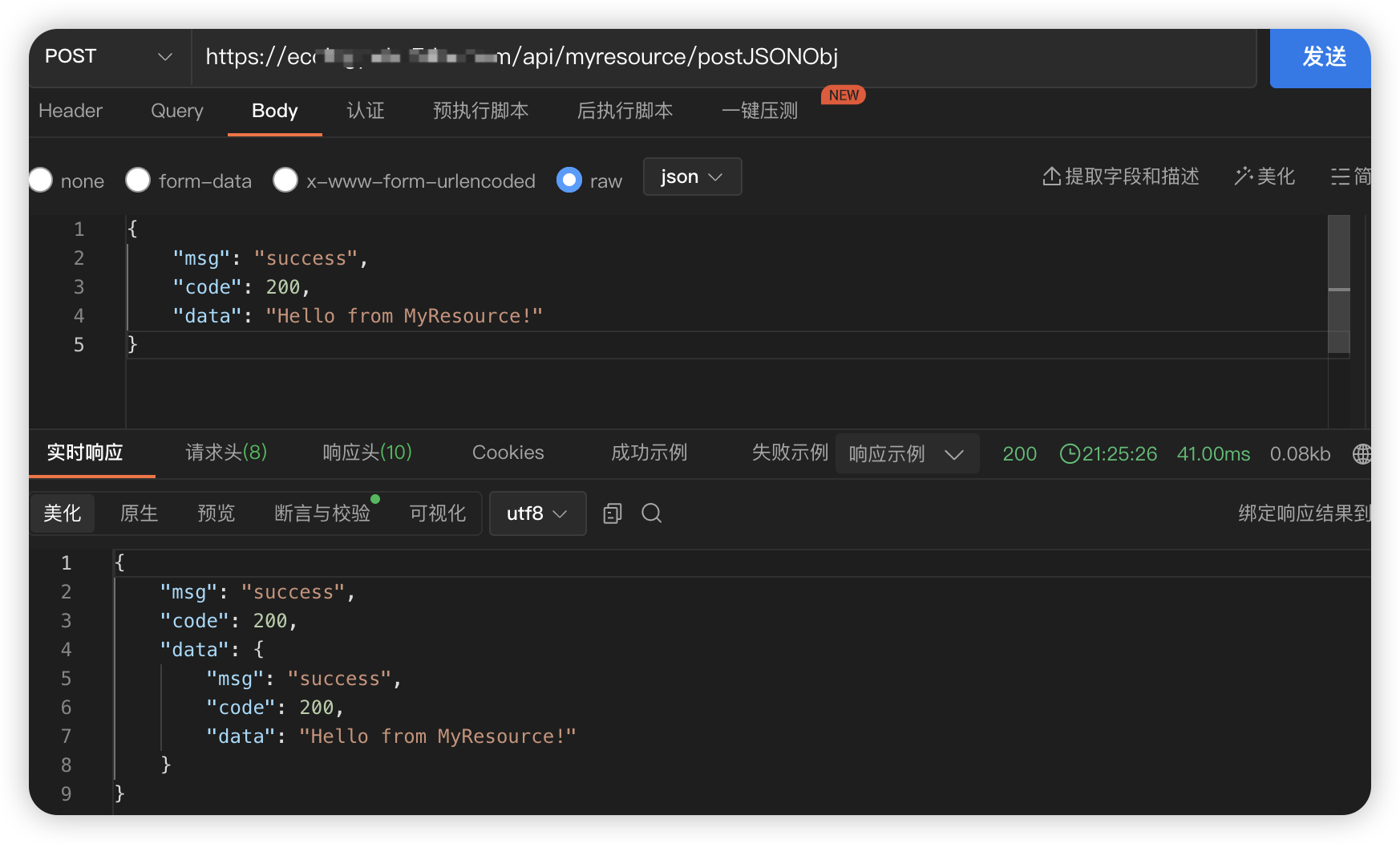This screenshot has width=1400, height=844.
Task: Open the 预执行脚本 tab
Action: 480,111
